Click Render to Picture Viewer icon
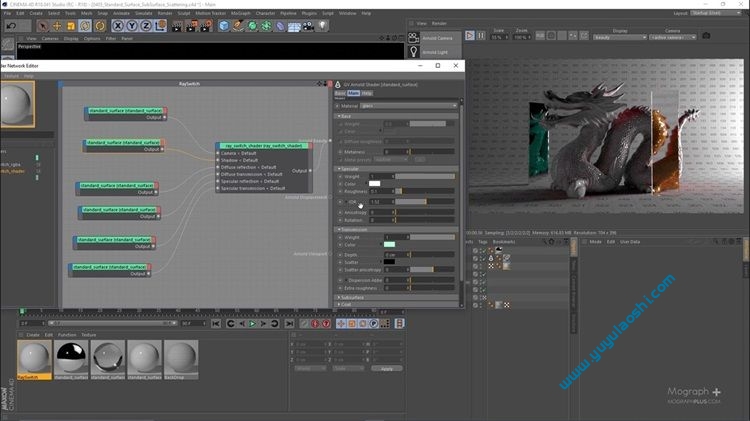 pos(191,26)
